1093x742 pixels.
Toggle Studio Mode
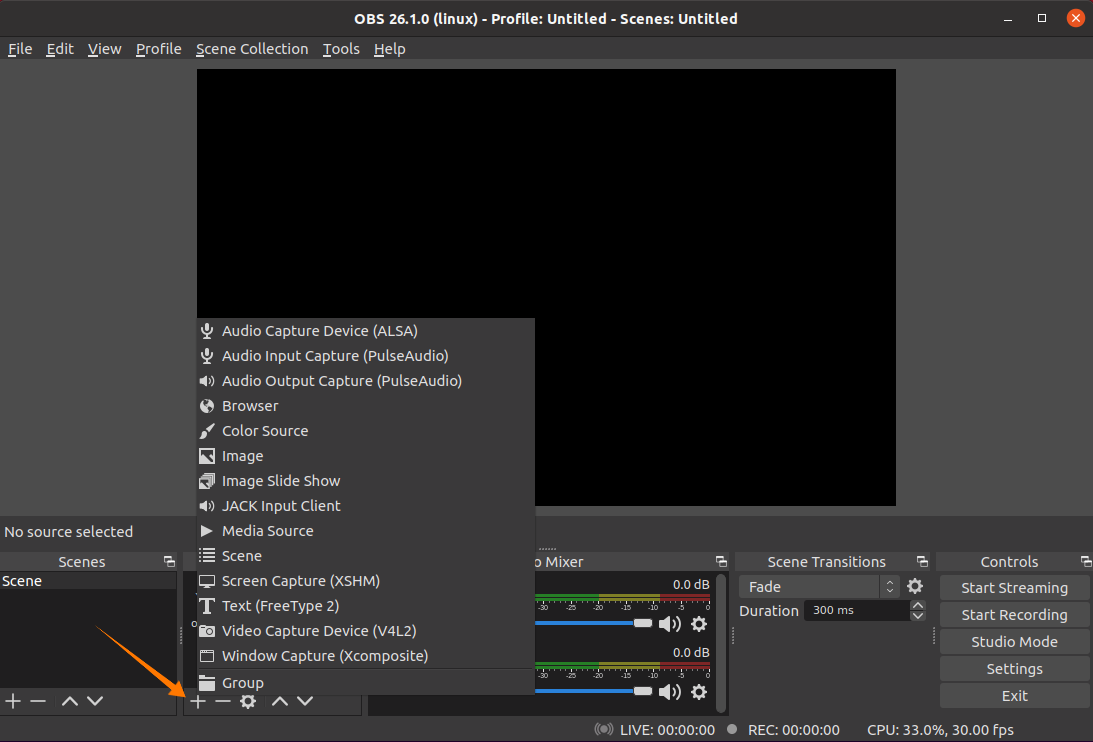[x=1014, y=642]
